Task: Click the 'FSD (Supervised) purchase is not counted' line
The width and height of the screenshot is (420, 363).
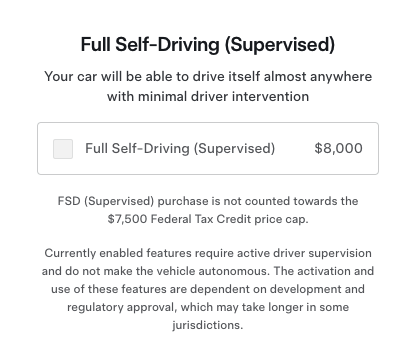Action: (208, 201)
